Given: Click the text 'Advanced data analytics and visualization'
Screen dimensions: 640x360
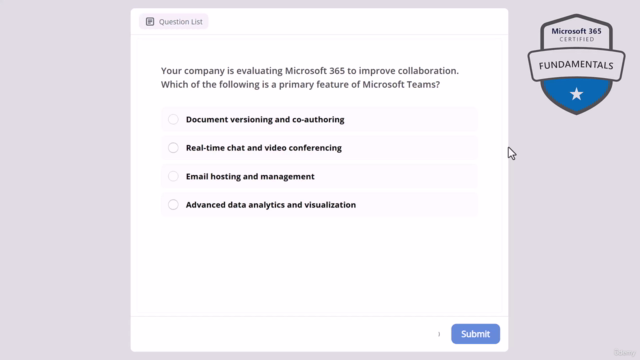Looking at the screenshot, I should [x=271, y=204].
